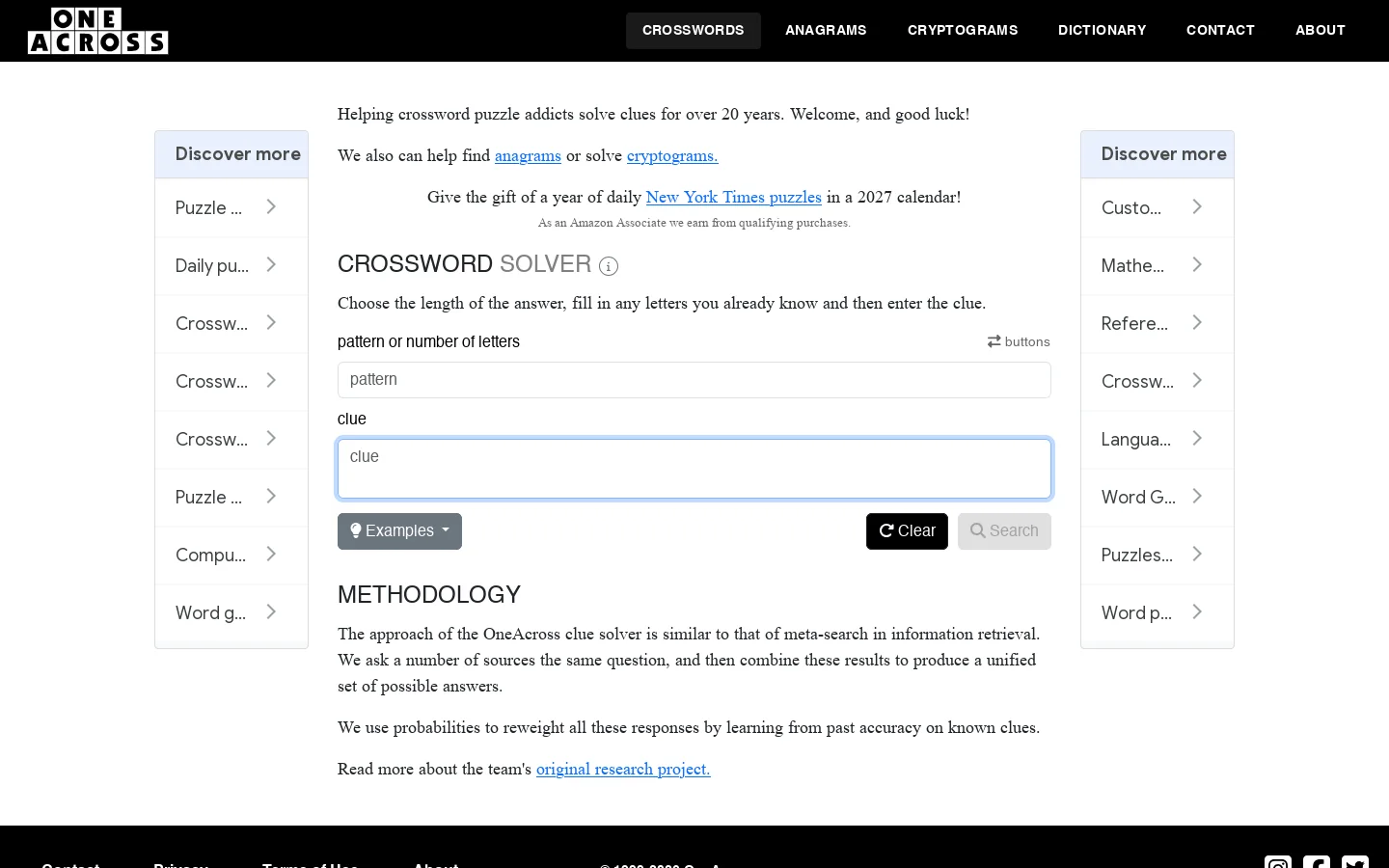Open the Instagram icon in the footer
1389x868 pixels.
click(1278, 862)
